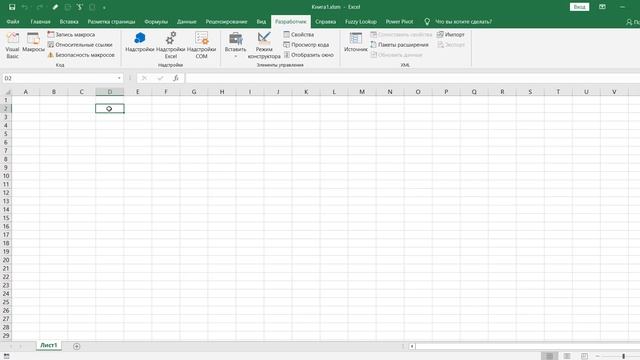Switch to the Формулы tab
The width and height of the screenshot is (640, 360).
coord(156,22)
